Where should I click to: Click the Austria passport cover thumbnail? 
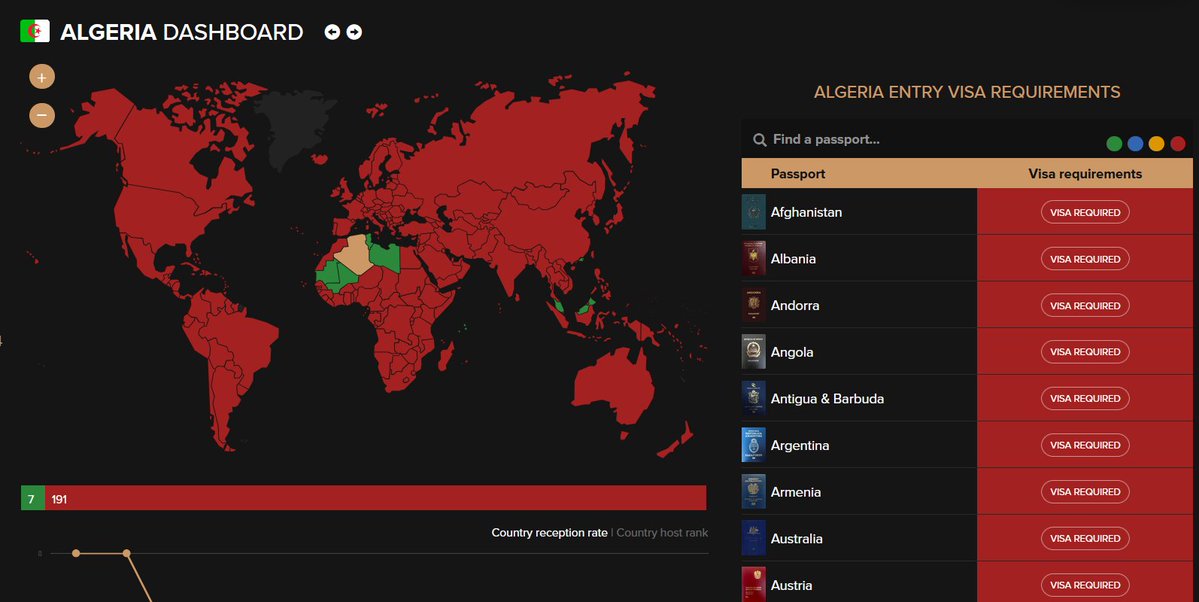coord(753,584)
